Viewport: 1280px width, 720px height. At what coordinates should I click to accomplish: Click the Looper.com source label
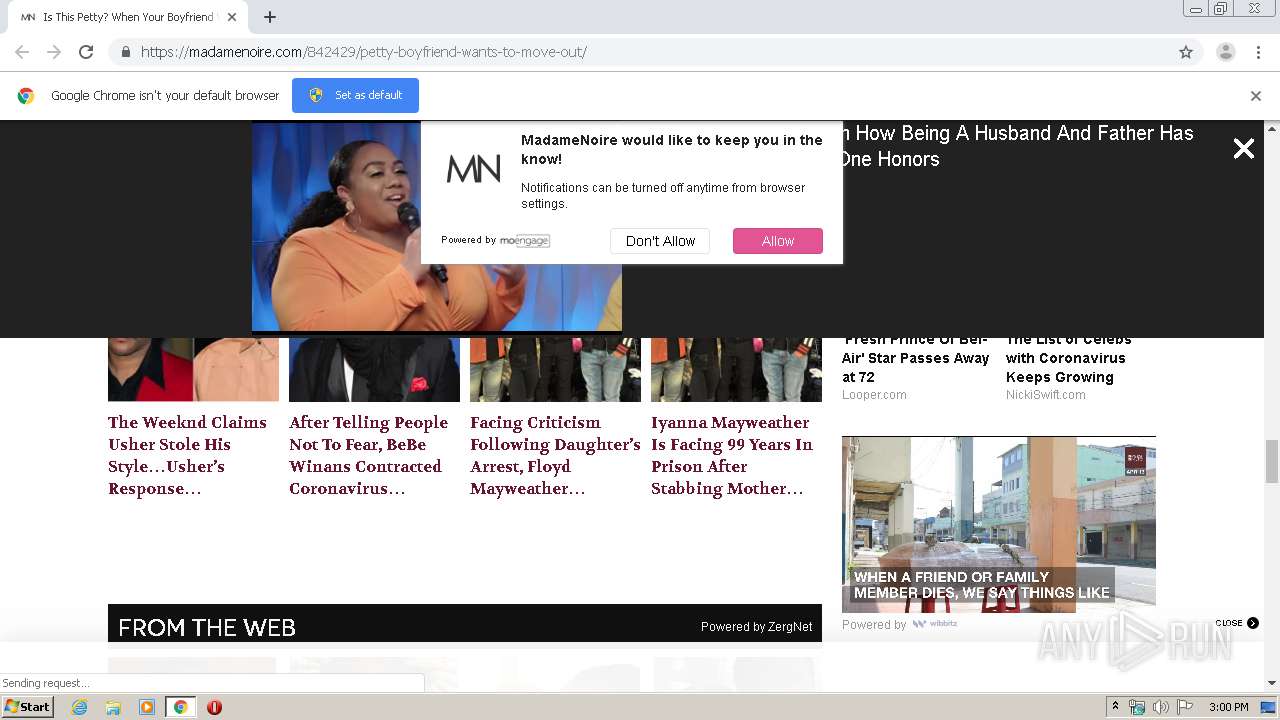[x=874, y=395]
